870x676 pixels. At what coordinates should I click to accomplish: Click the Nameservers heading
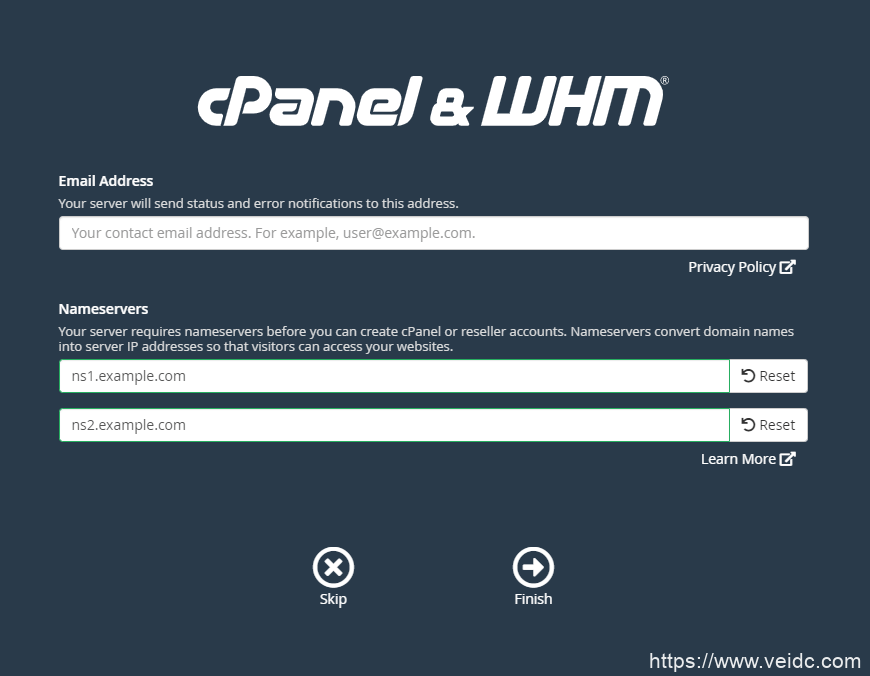click(103, 309)
